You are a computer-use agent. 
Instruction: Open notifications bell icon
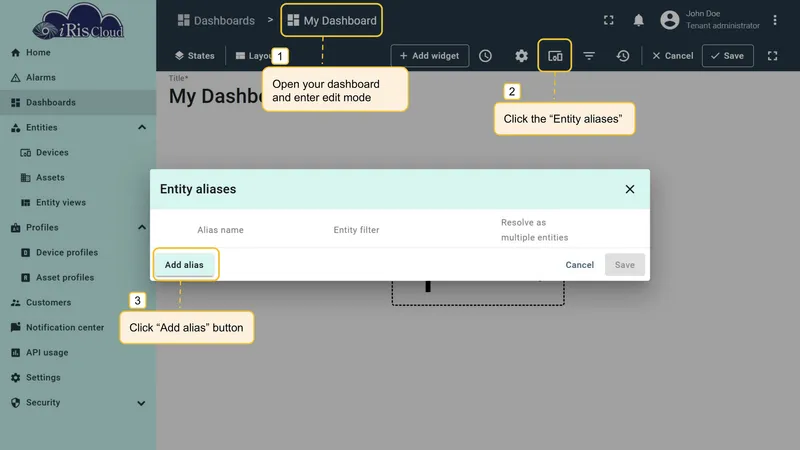point(638,20)
